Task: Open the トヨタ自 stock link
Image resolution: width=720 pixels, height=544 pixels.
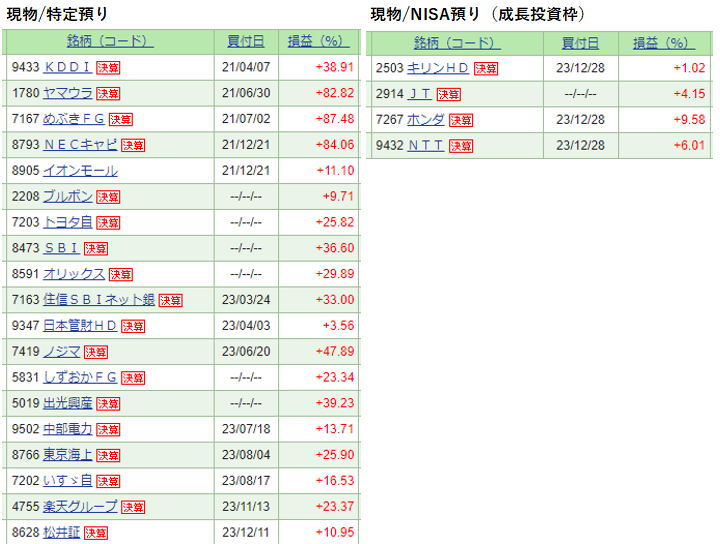Action: click(68, 222)
